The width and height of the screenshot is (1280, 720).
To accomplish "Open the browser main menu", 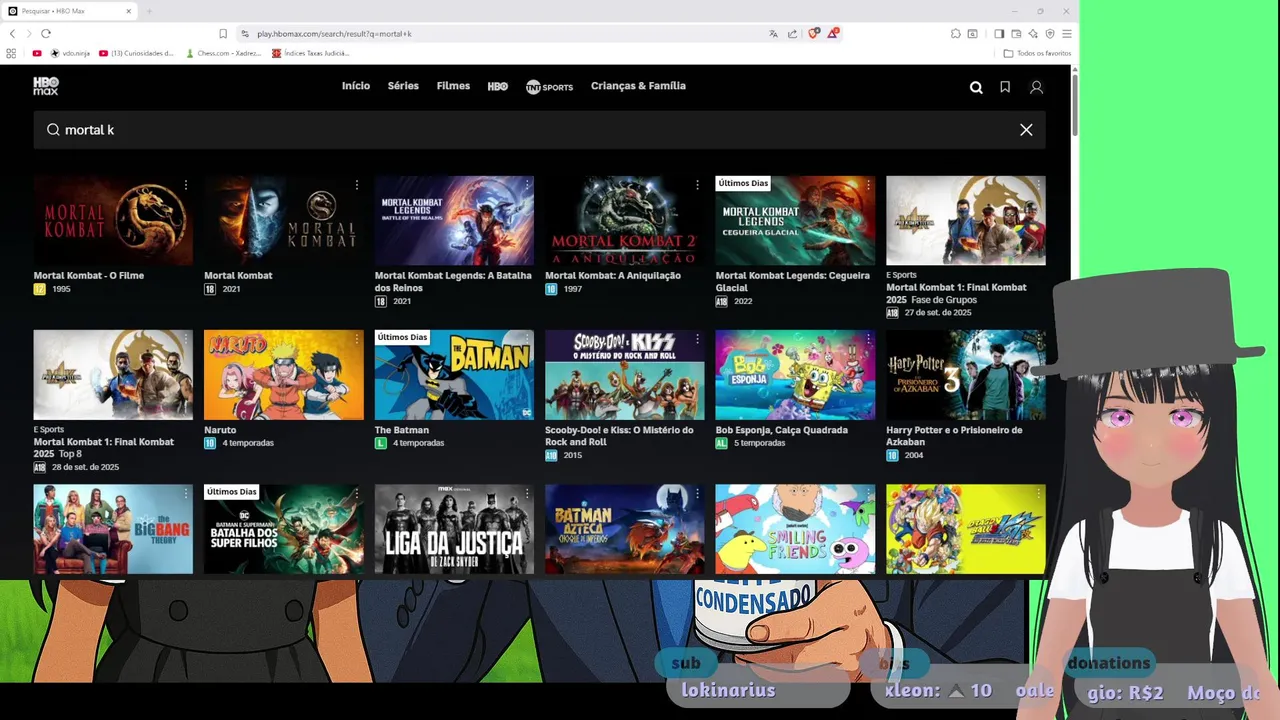I will (x=1067, y=33).
